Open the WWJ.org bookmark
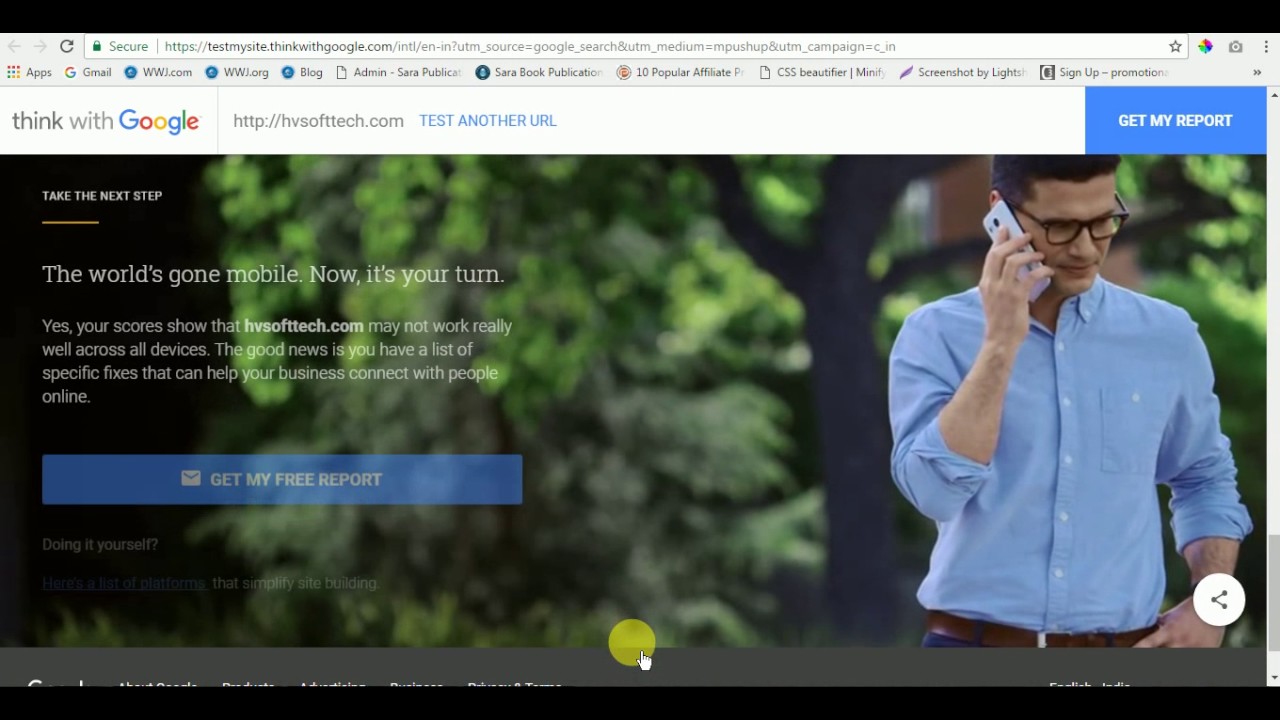This screenshot has height=720, width=1280. (237, 72)
